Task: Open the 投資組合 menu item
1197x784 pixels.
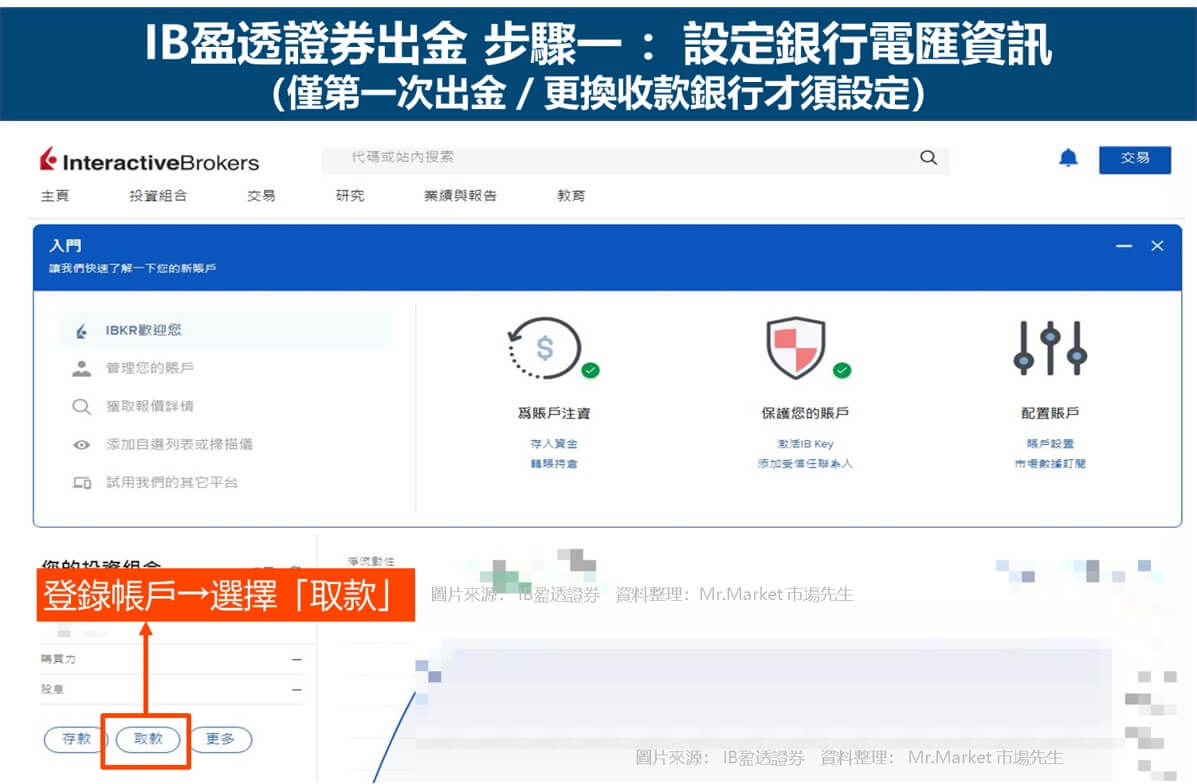Action: coord(158,196)
